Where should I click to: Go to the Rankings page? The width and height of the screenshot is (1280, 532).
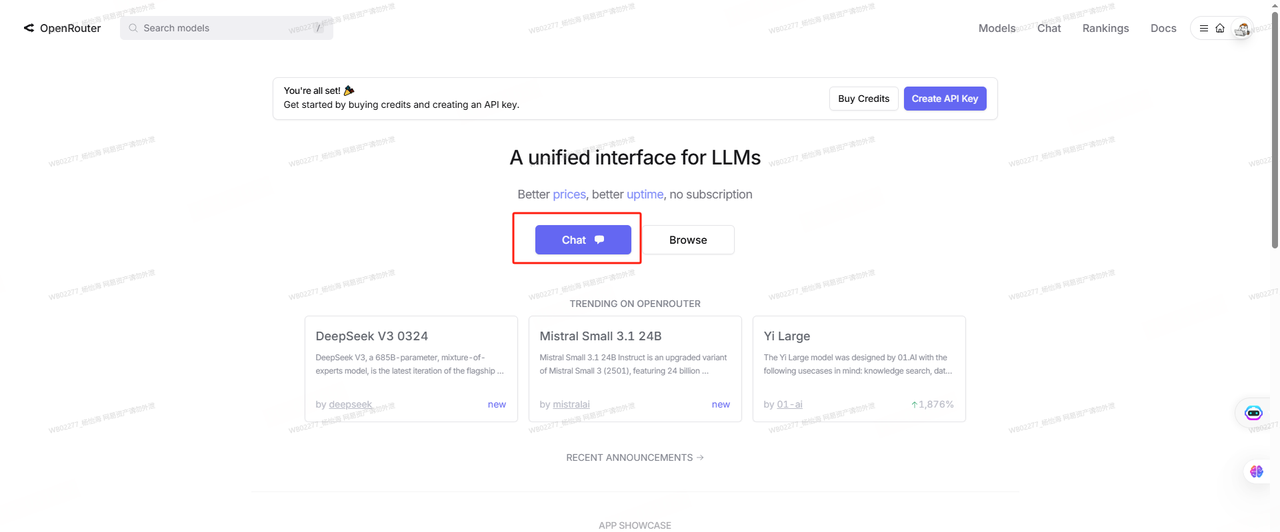(1105, 28)
